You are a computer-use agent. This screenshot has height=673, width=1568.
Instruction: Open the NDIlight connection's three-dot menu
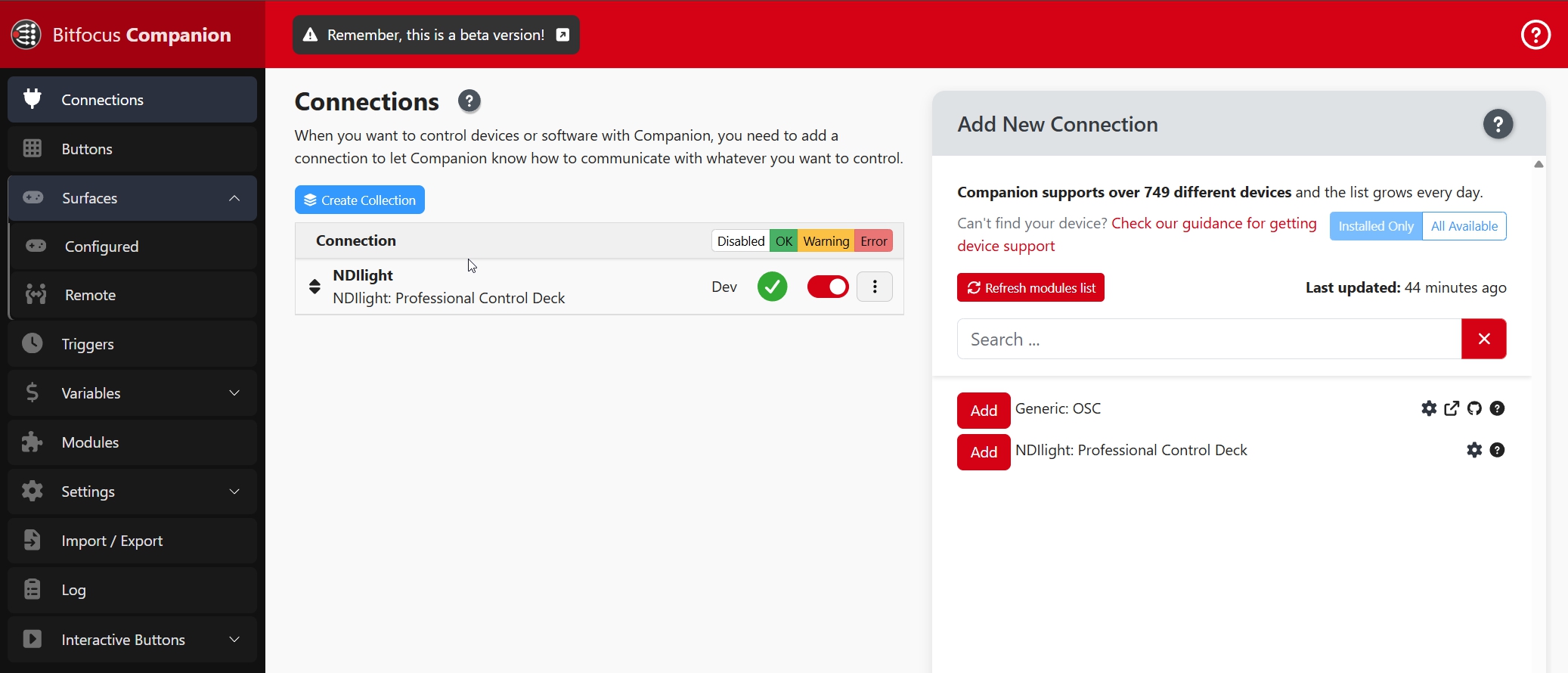[x=875, y=287]
